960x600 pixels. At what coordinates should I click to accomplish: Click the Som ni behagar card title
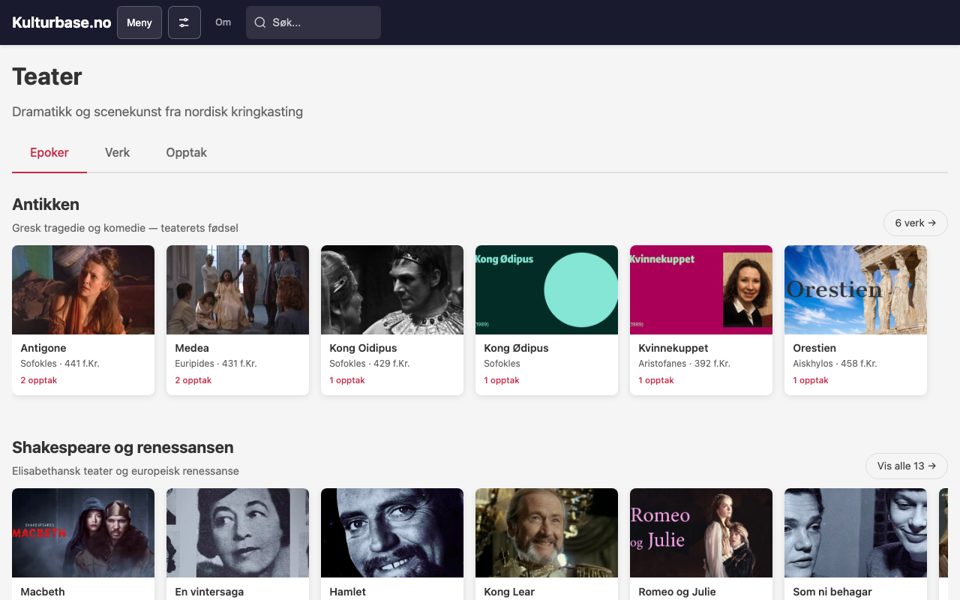(x=832, y=591)
